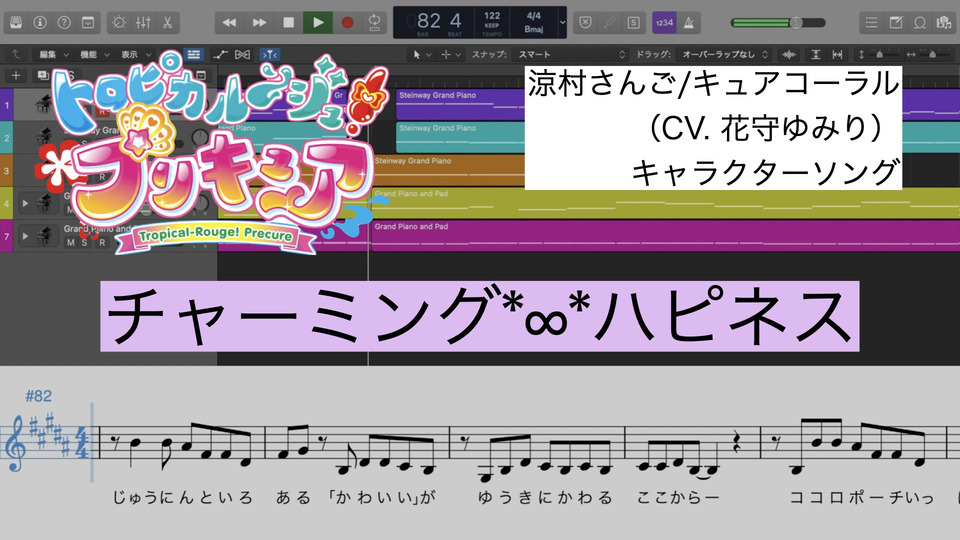Toggle the toolbar display icon

[x=88, y=23]
